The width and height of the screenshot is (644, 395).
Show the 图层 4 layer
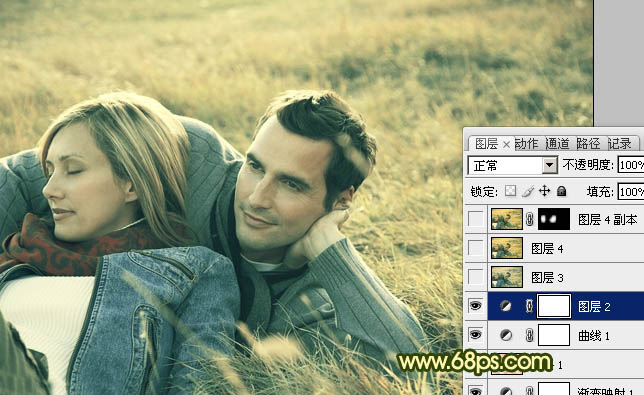476,248
